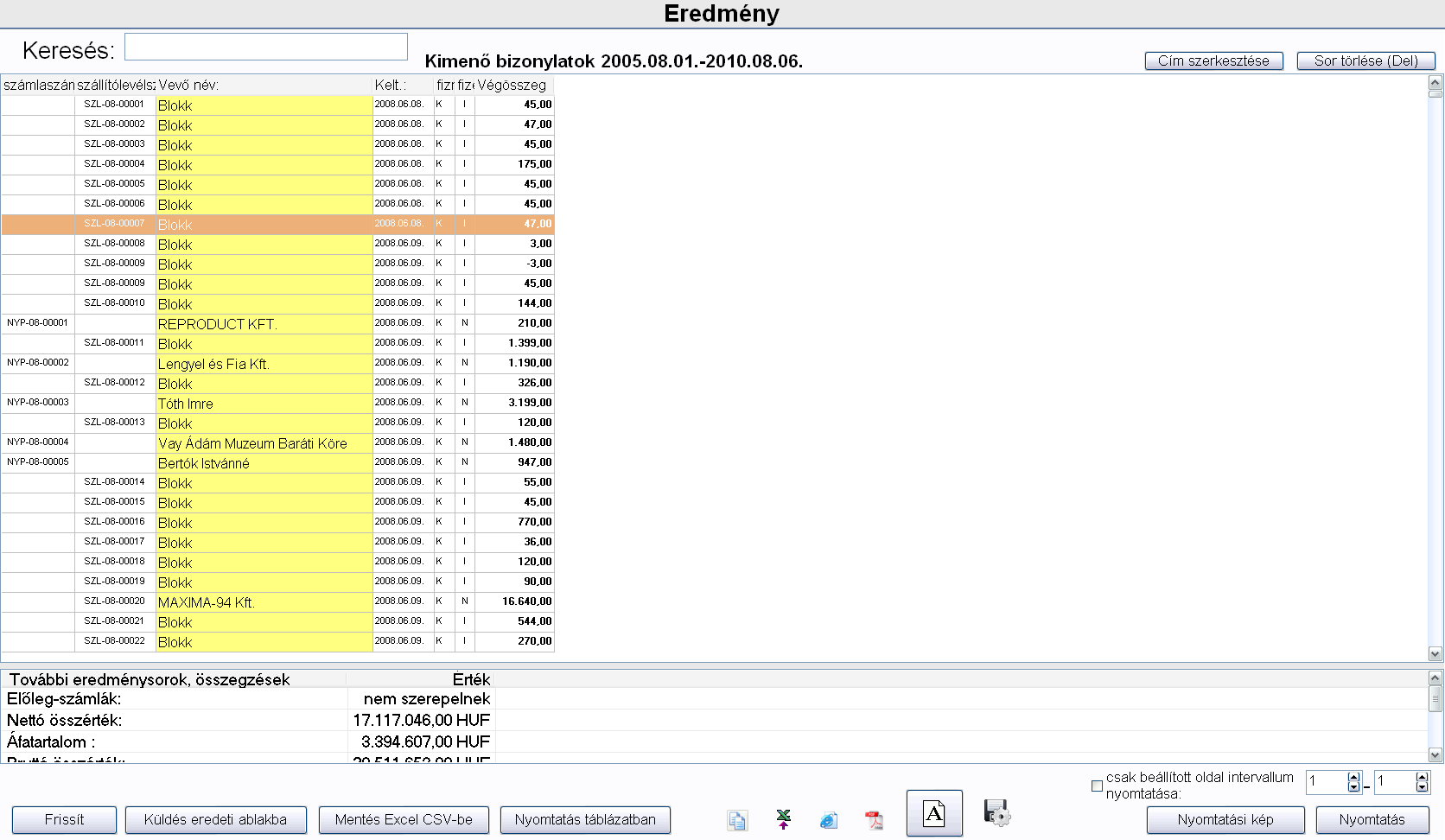This screenshot has height=840, width=1445.
Task: Select highlighted row SZL-08-00007
Action: point(277,224)
